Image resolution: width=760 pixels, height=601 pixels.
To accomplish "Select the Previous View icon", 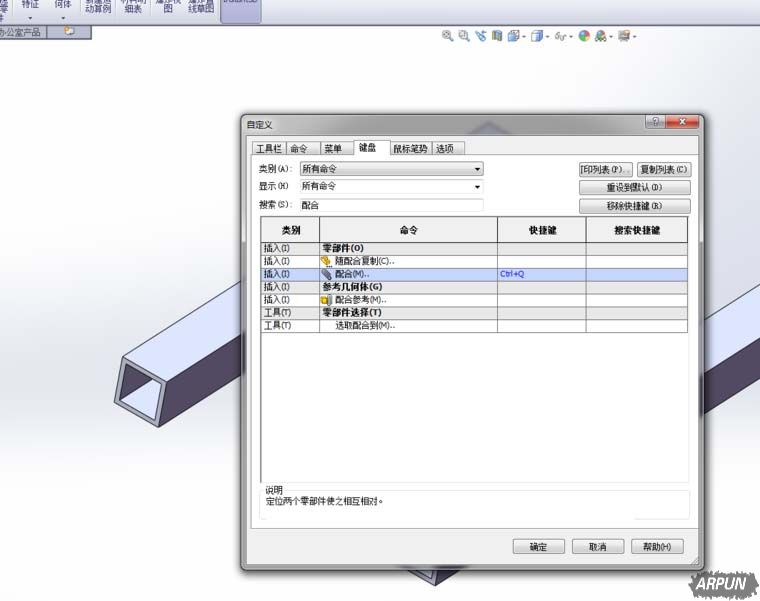I will tap(480, 36).
